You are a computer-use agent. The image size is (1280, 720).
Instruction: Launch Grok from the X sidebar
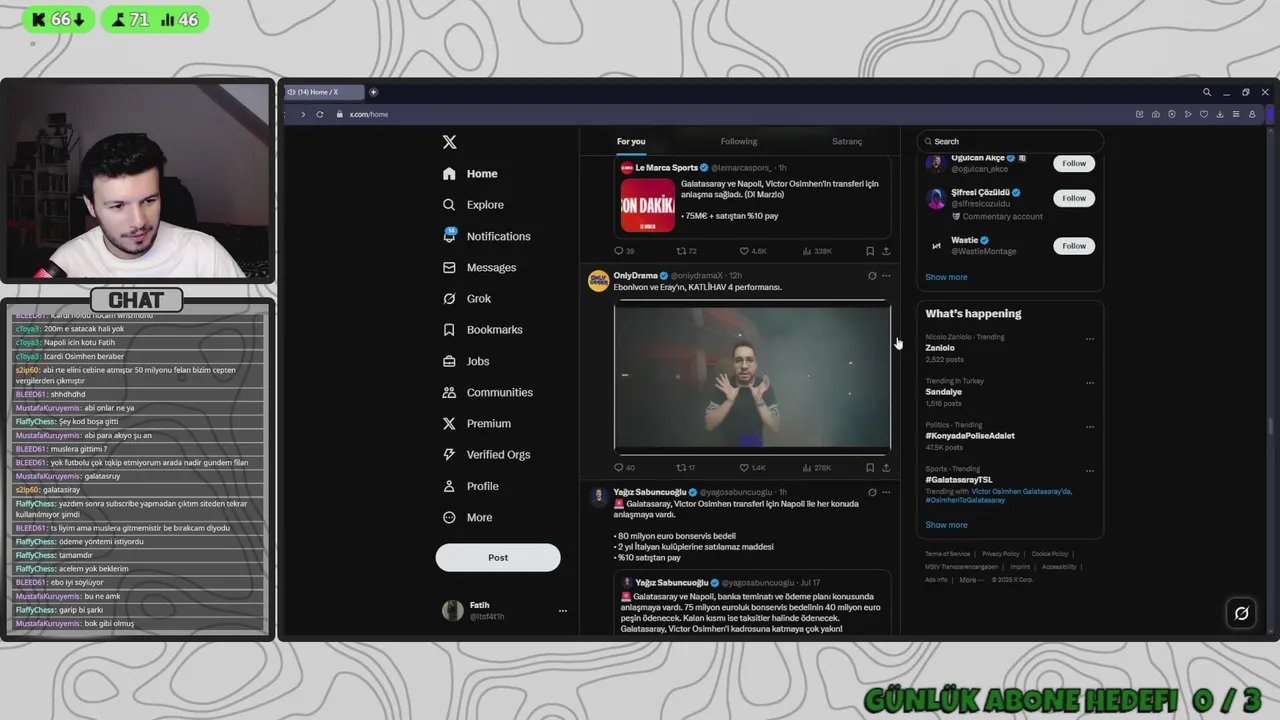pyautogui.click(x=467, y=298)
